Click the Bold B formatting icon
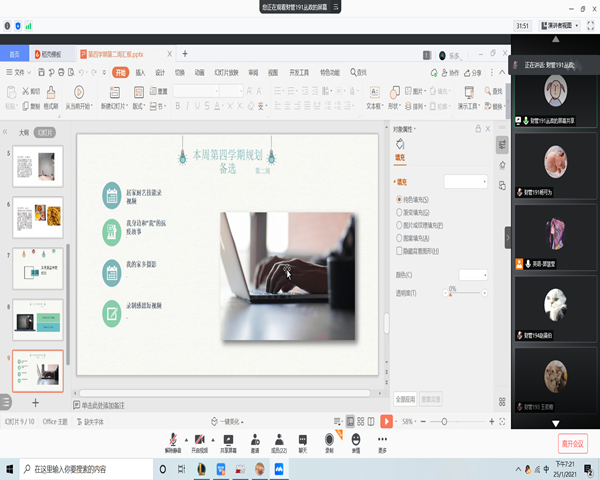 178,106
